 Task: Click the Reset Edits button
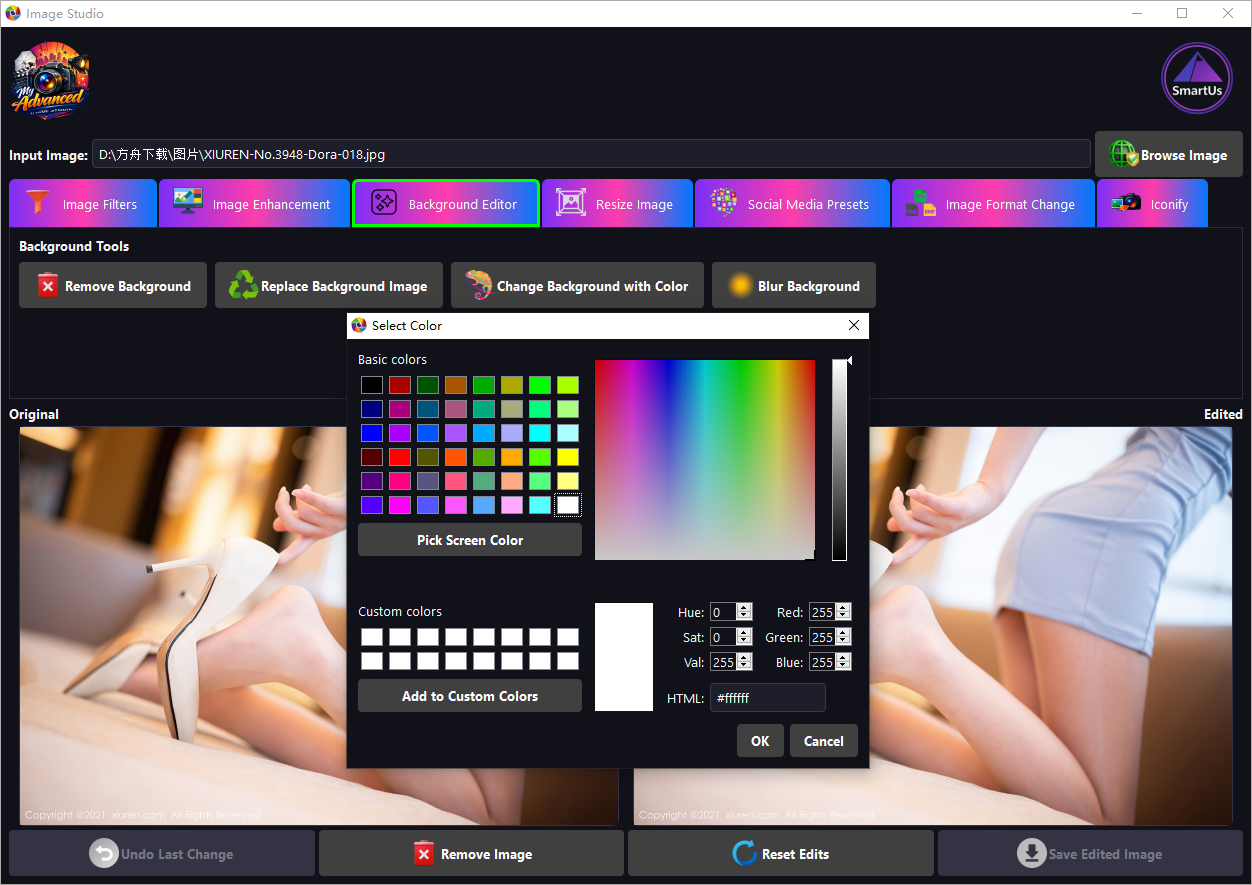[781, 854]
